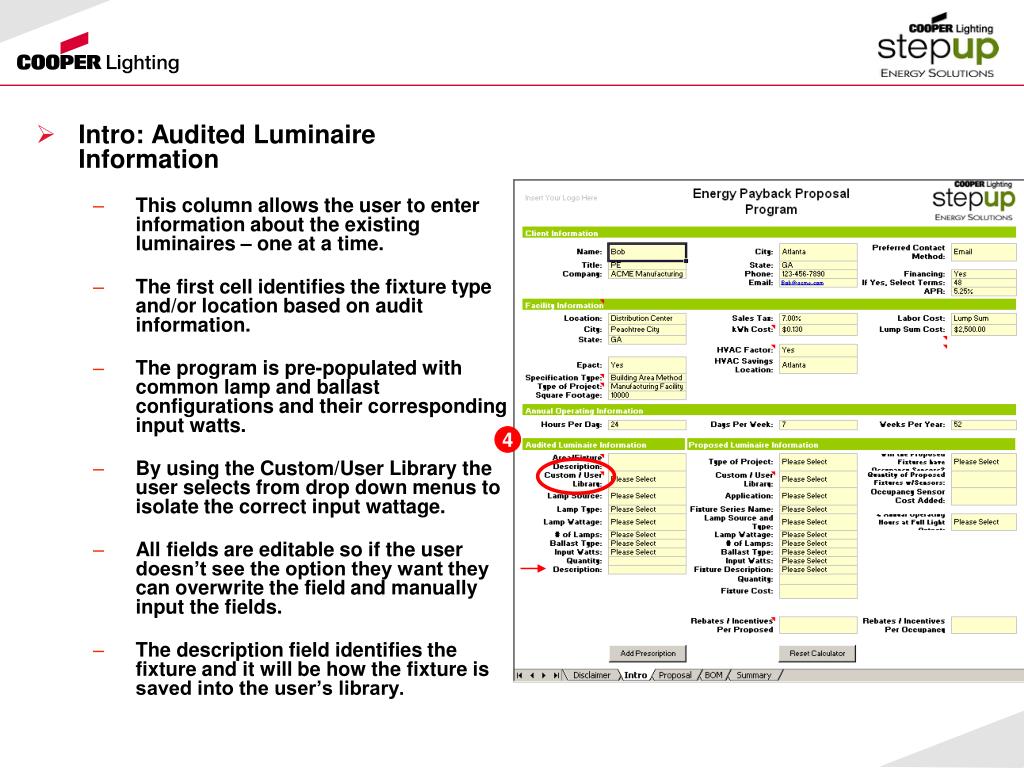Go to first sheet navigation arrow

click(520, 675)
